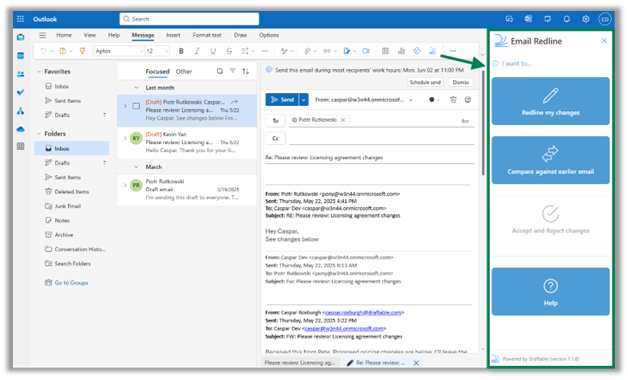Open the From address dropdown

pos(411,100)
